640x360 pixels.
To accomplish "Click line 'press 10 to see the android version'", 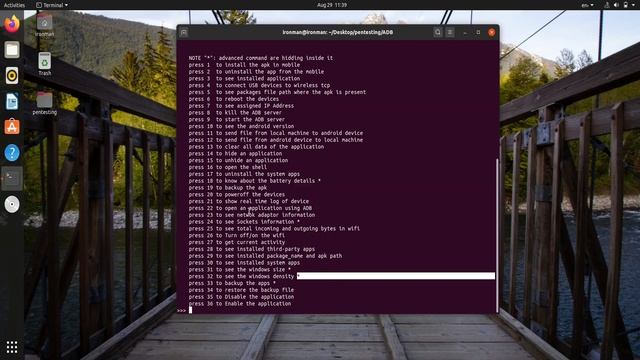I will point(241,126).
